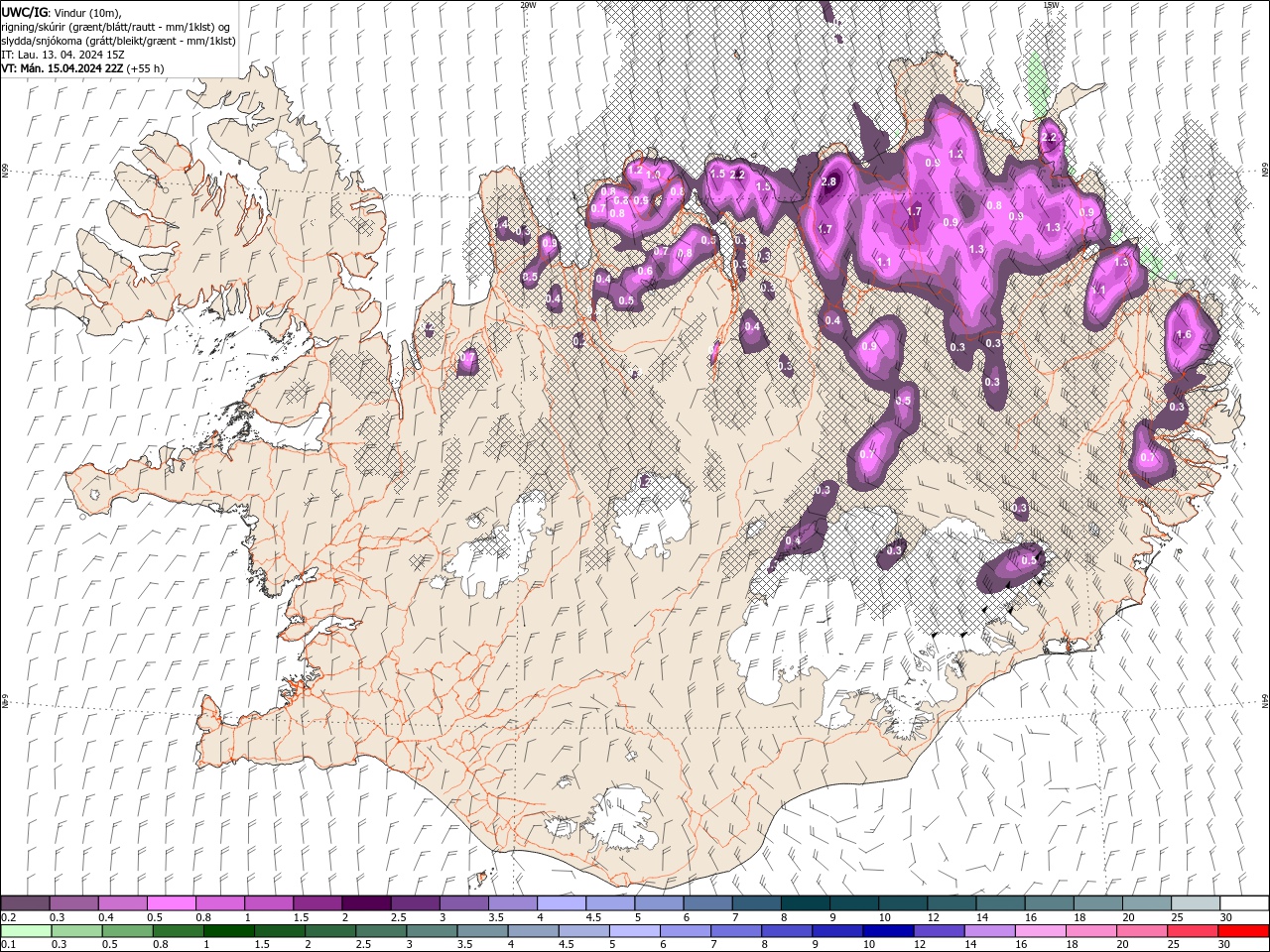Click the '1.6' value on east coast

point(1183,335)
